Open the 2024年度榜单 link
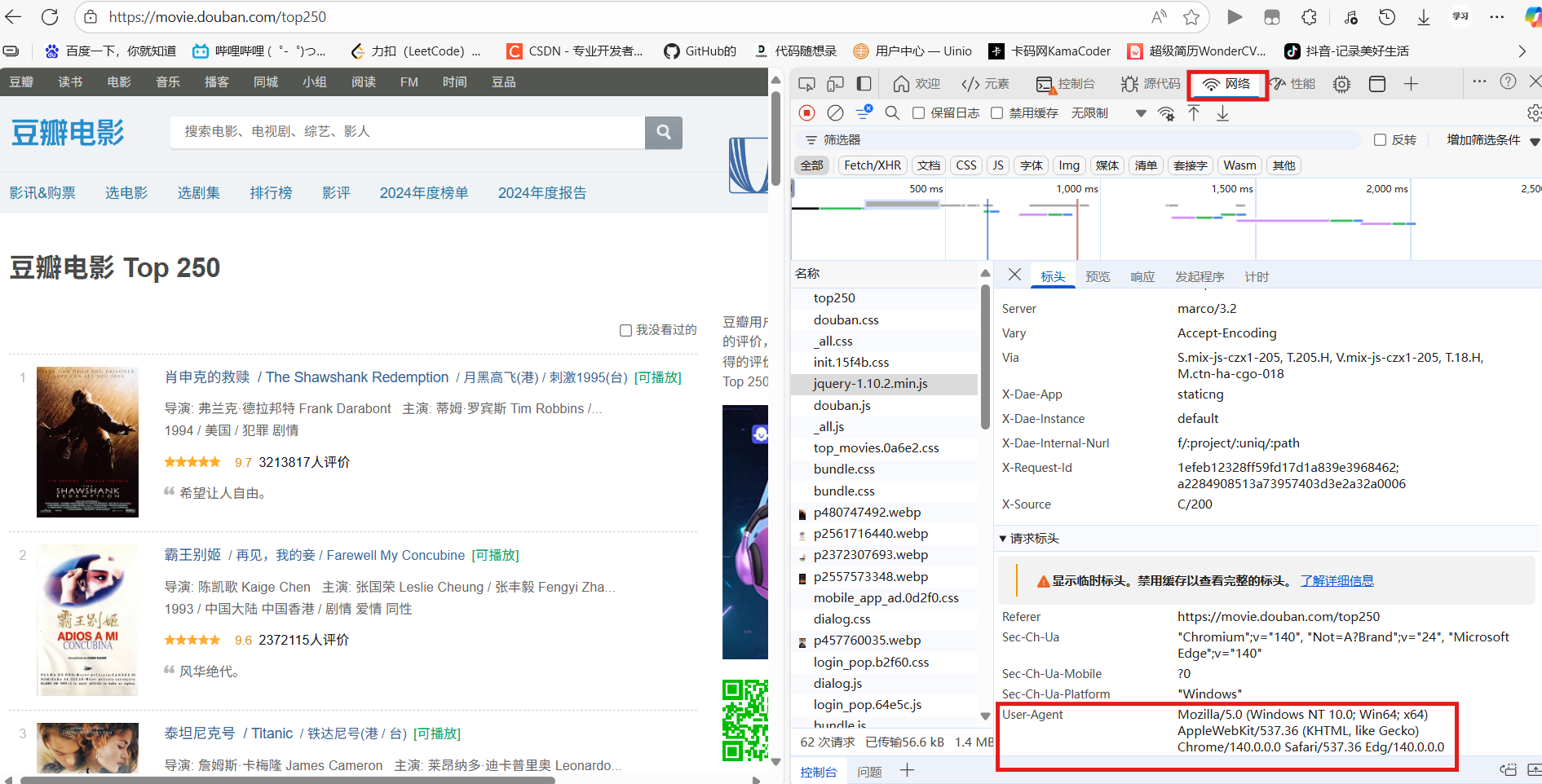1542x784 pixels. pyautogui.click(x=424, y=193)
